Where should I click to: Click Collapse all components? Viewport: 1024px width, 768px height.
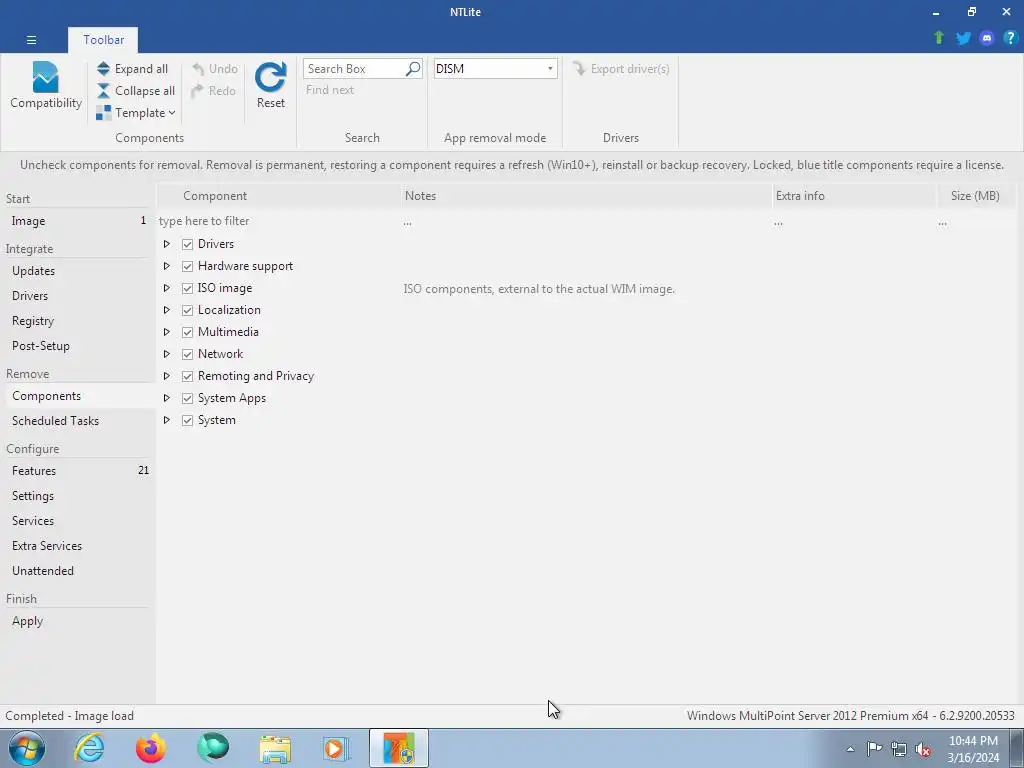pos(136,91)
